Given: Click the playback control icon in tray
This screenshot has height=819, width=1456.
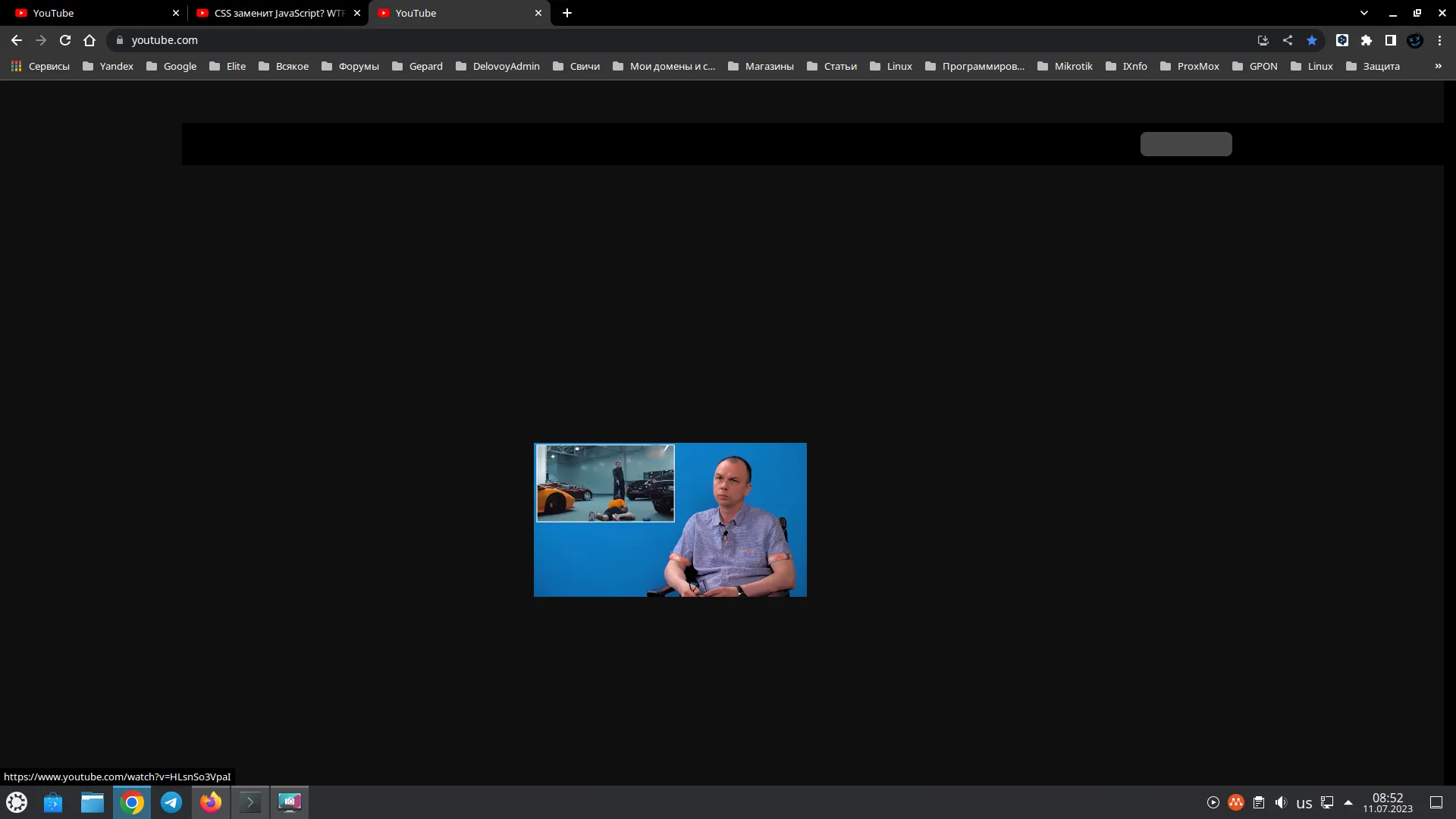Looking at the screenshot, I should point(1213,802).
